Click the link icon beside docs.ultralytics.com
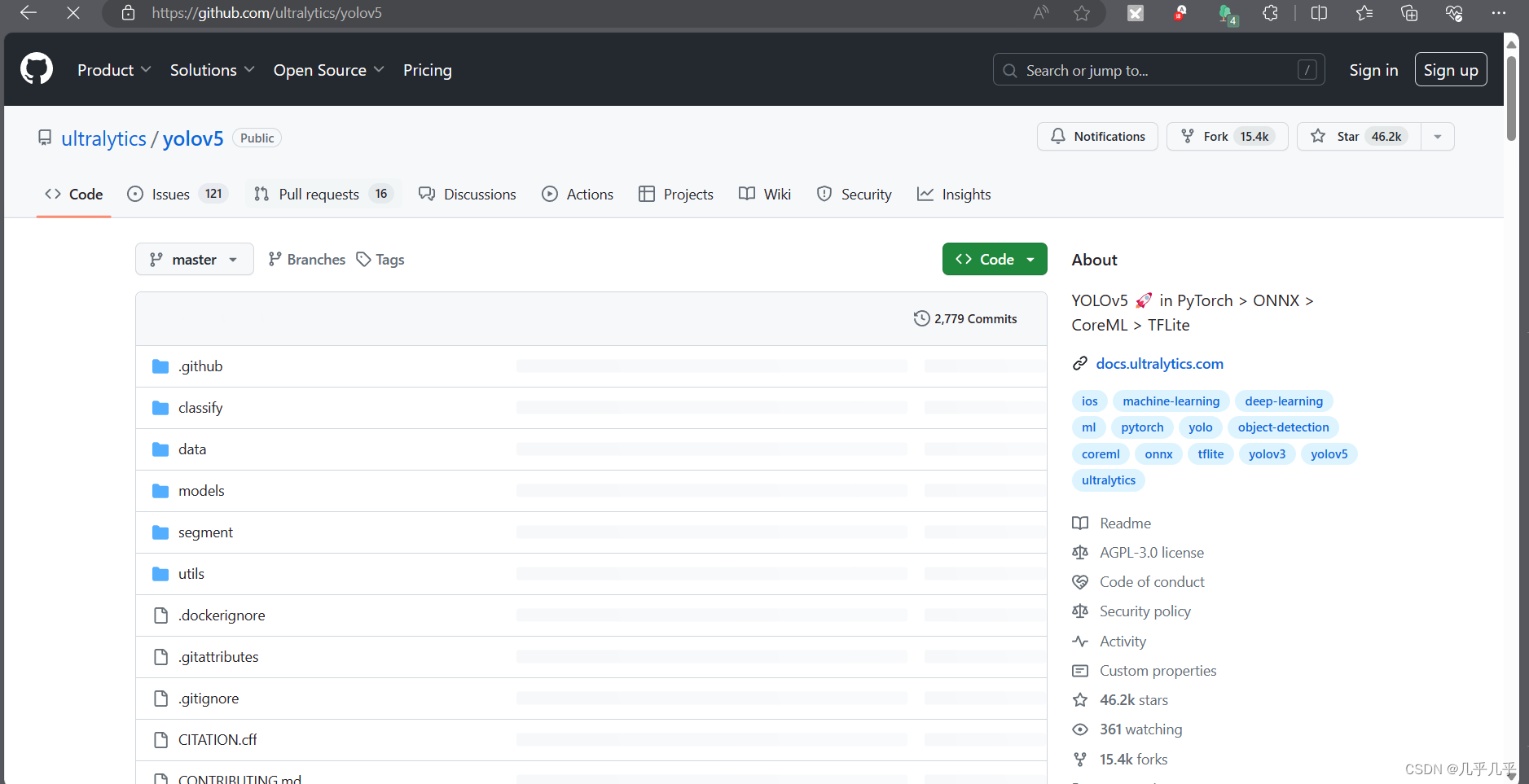 [1080, 363]
